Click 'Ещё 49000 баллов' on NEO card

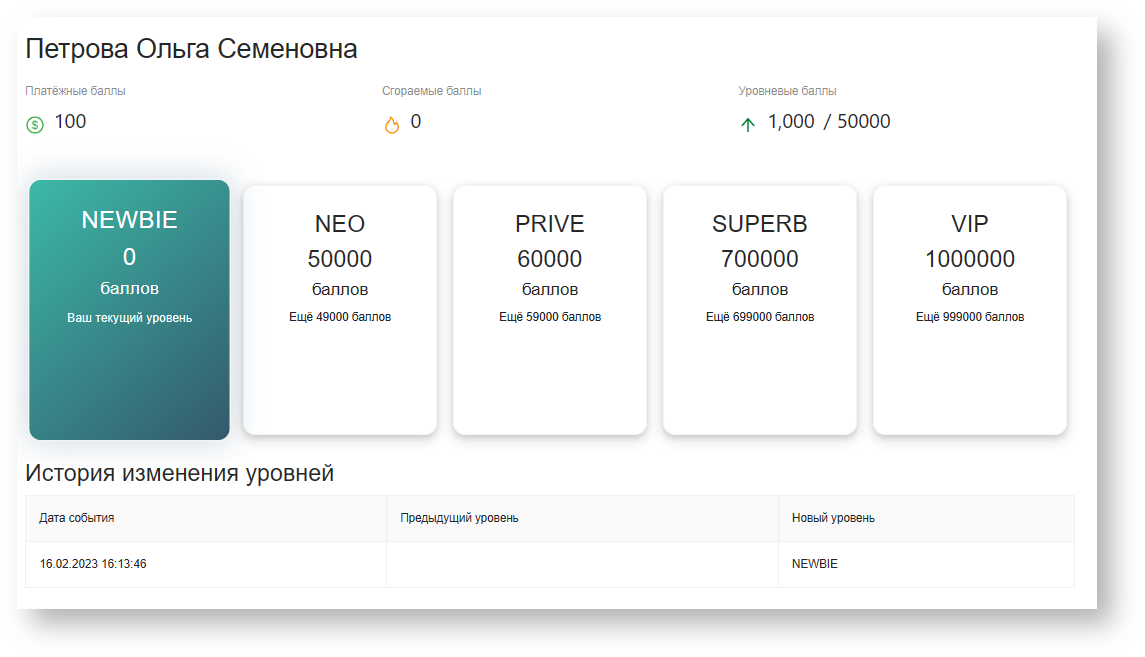point(340,317)
